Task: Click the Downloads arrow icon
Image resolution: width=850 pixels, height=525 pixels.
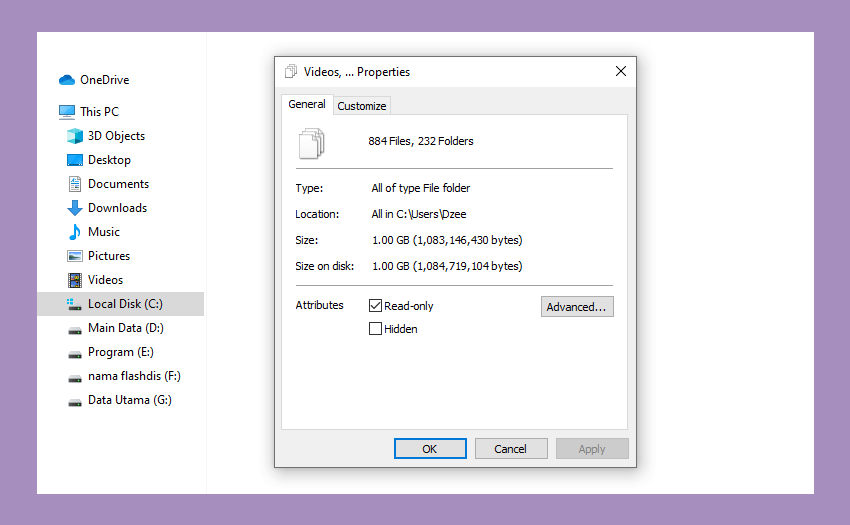Action: (75, 208)
